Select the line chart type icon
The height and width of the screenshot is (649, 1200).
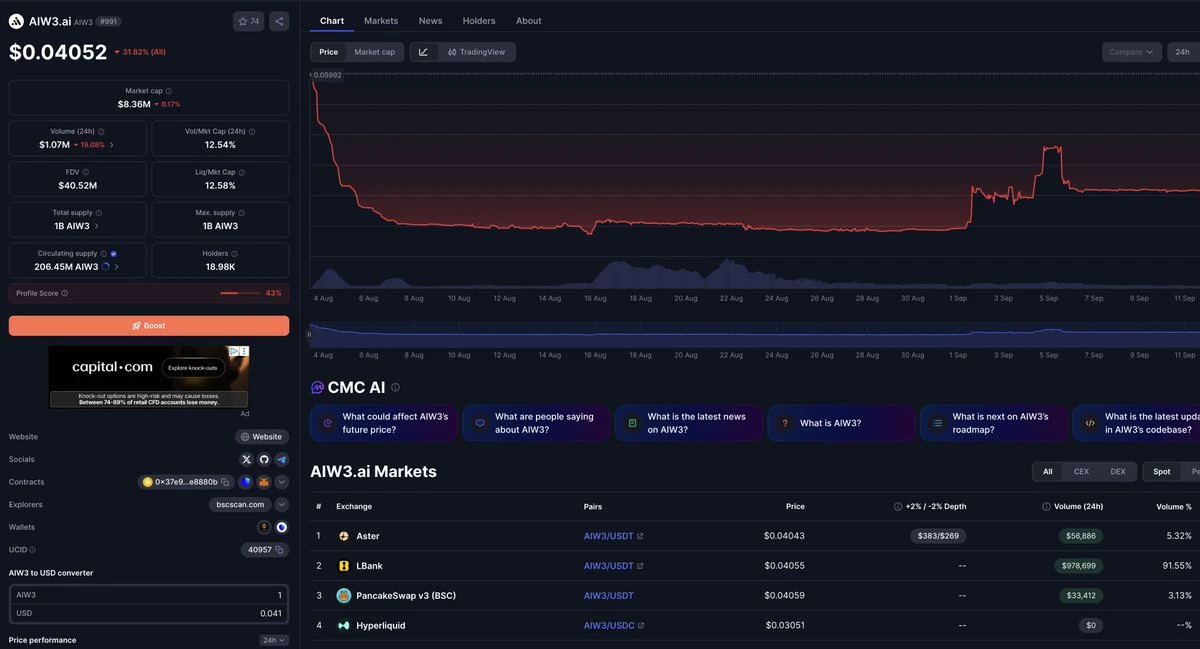(x=423, y=52)
